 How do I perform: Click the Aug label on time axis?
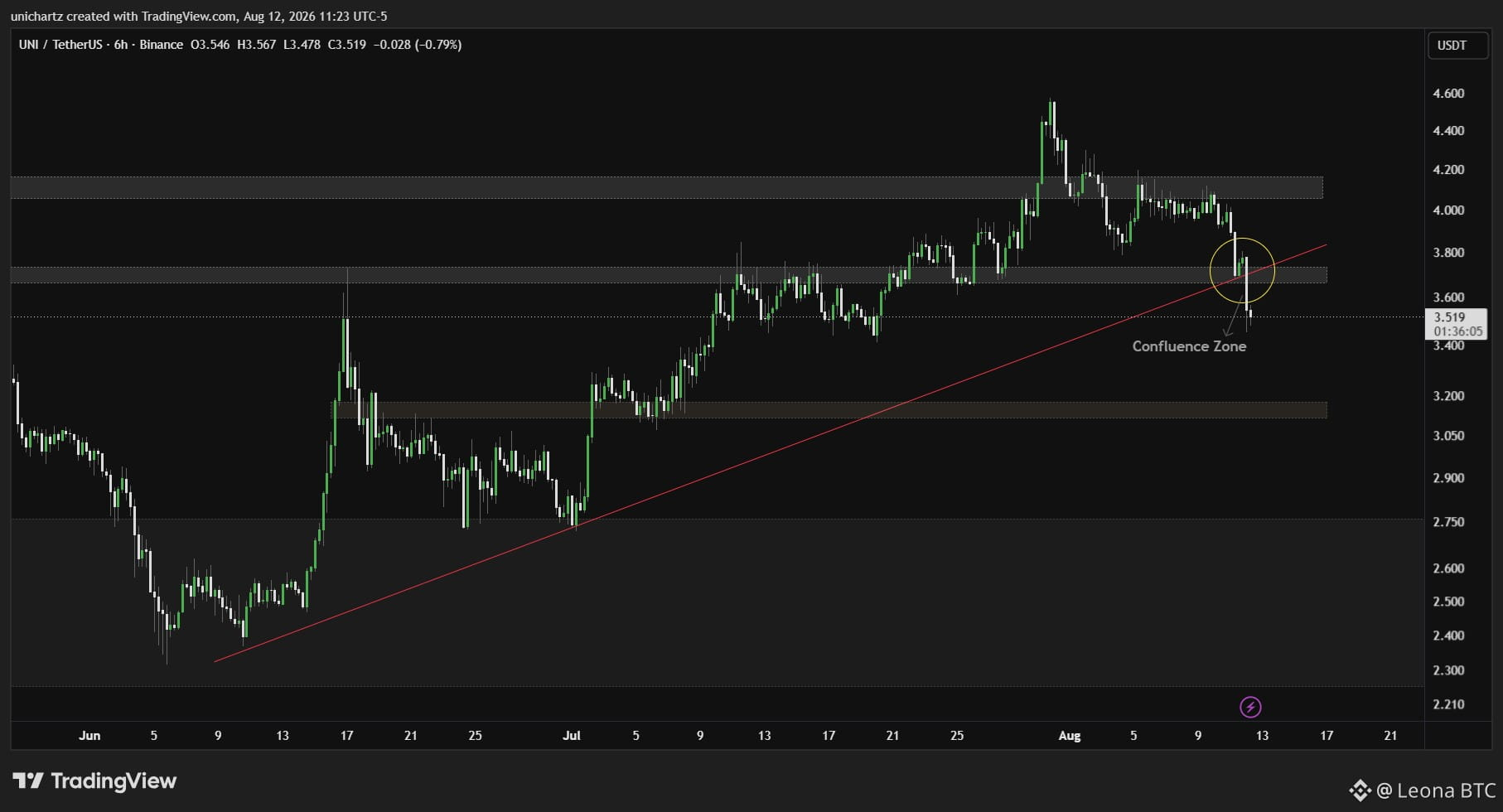pos(1070,736)
